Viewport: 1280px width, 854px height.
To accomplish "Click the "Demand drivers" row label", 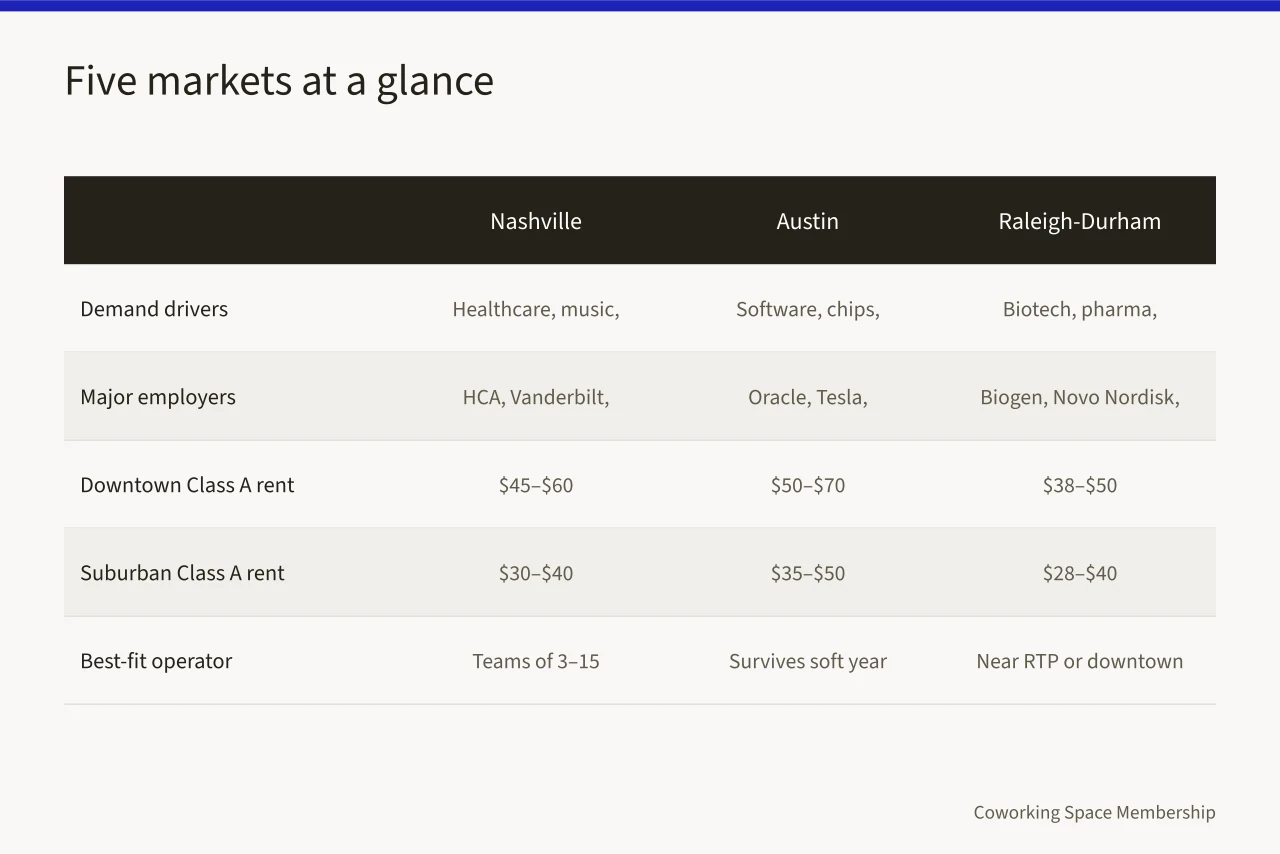I will [154, 309].
